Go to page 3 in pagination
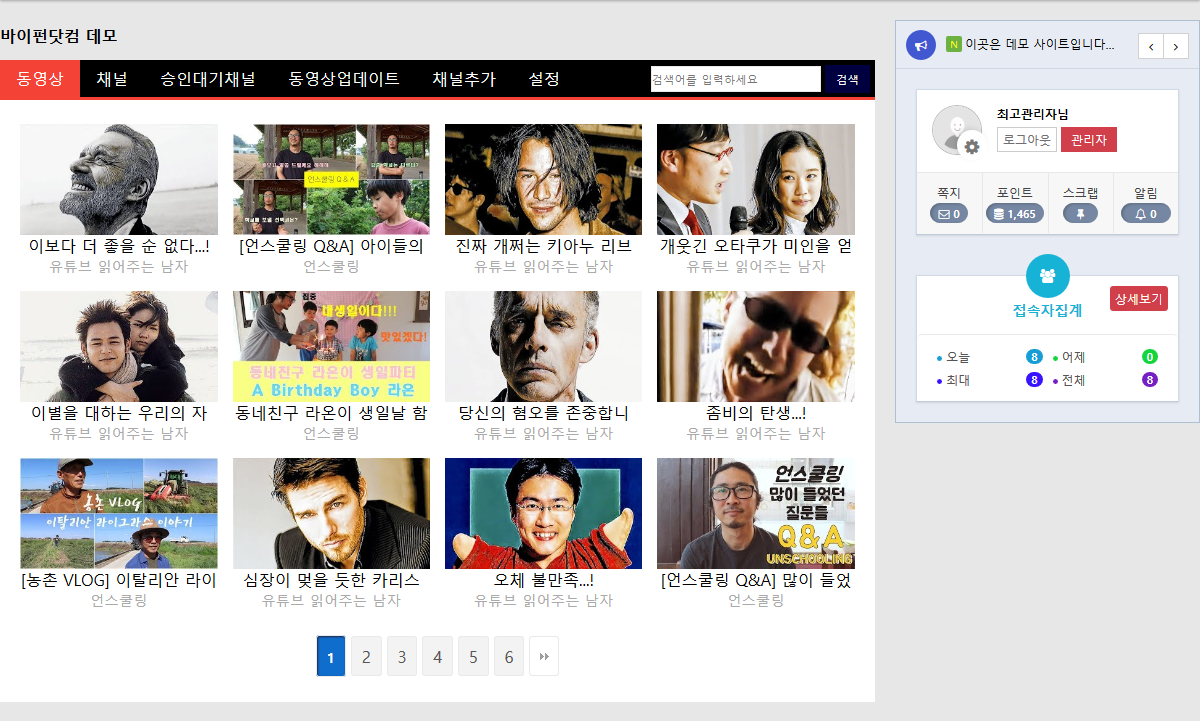 [402, 656]
